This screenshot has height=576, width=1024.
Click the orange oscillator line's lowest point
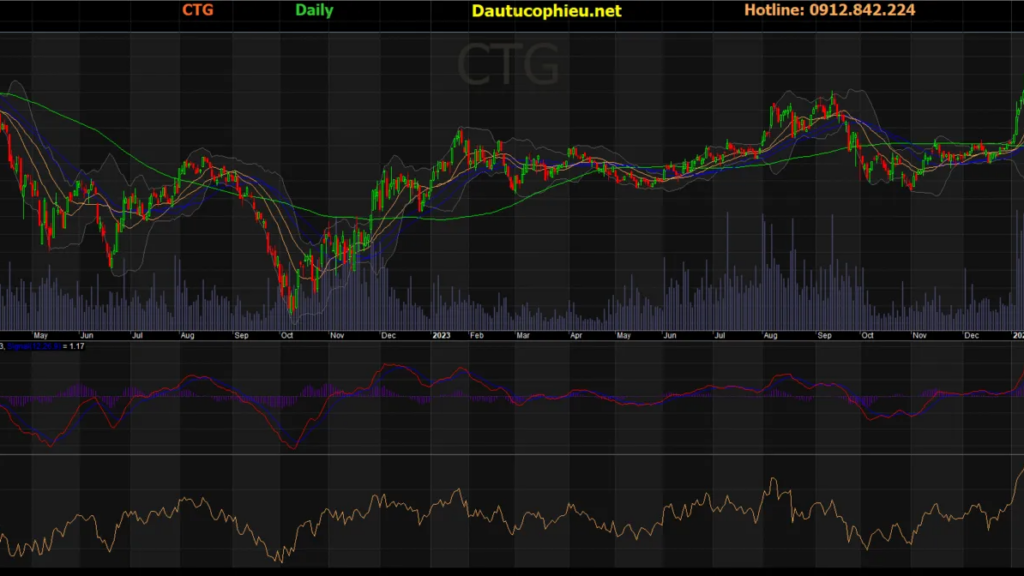[281, 560]
